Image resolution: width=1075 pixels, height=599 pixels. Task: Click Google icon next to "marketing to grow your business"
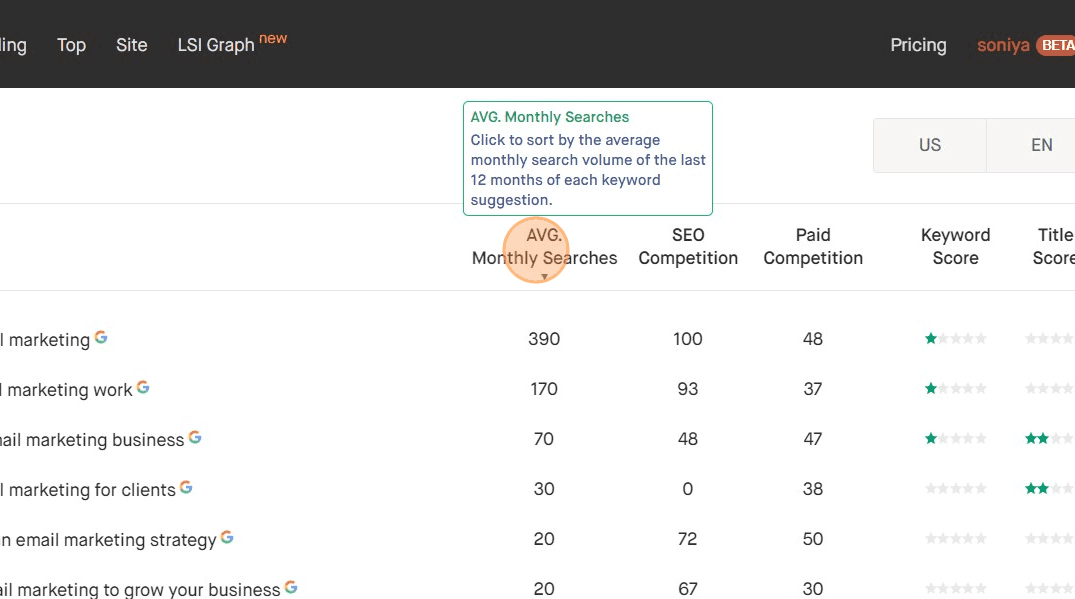pos(290,587)
